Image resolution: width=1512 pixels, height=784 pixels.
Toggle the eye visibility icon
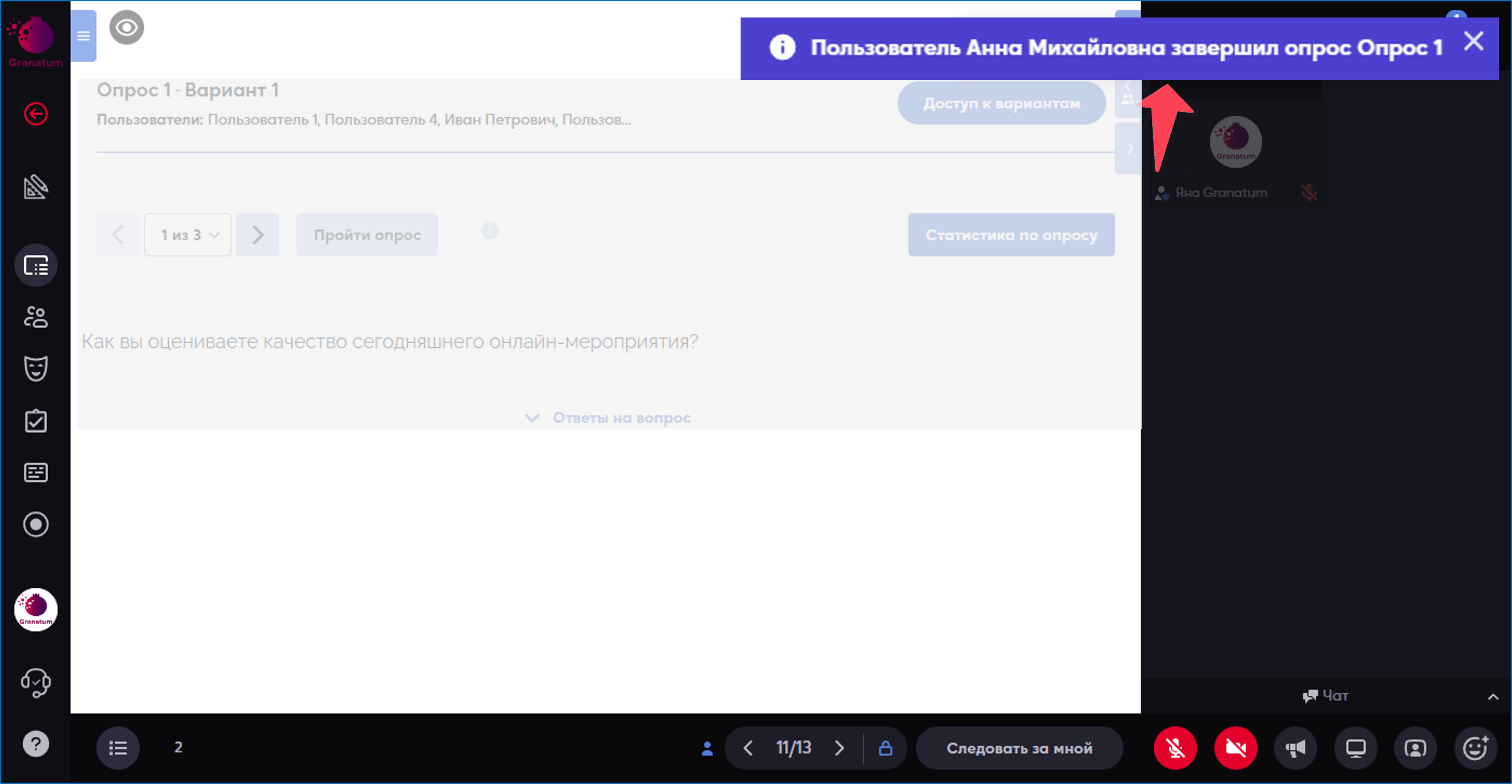pos(126,27)
